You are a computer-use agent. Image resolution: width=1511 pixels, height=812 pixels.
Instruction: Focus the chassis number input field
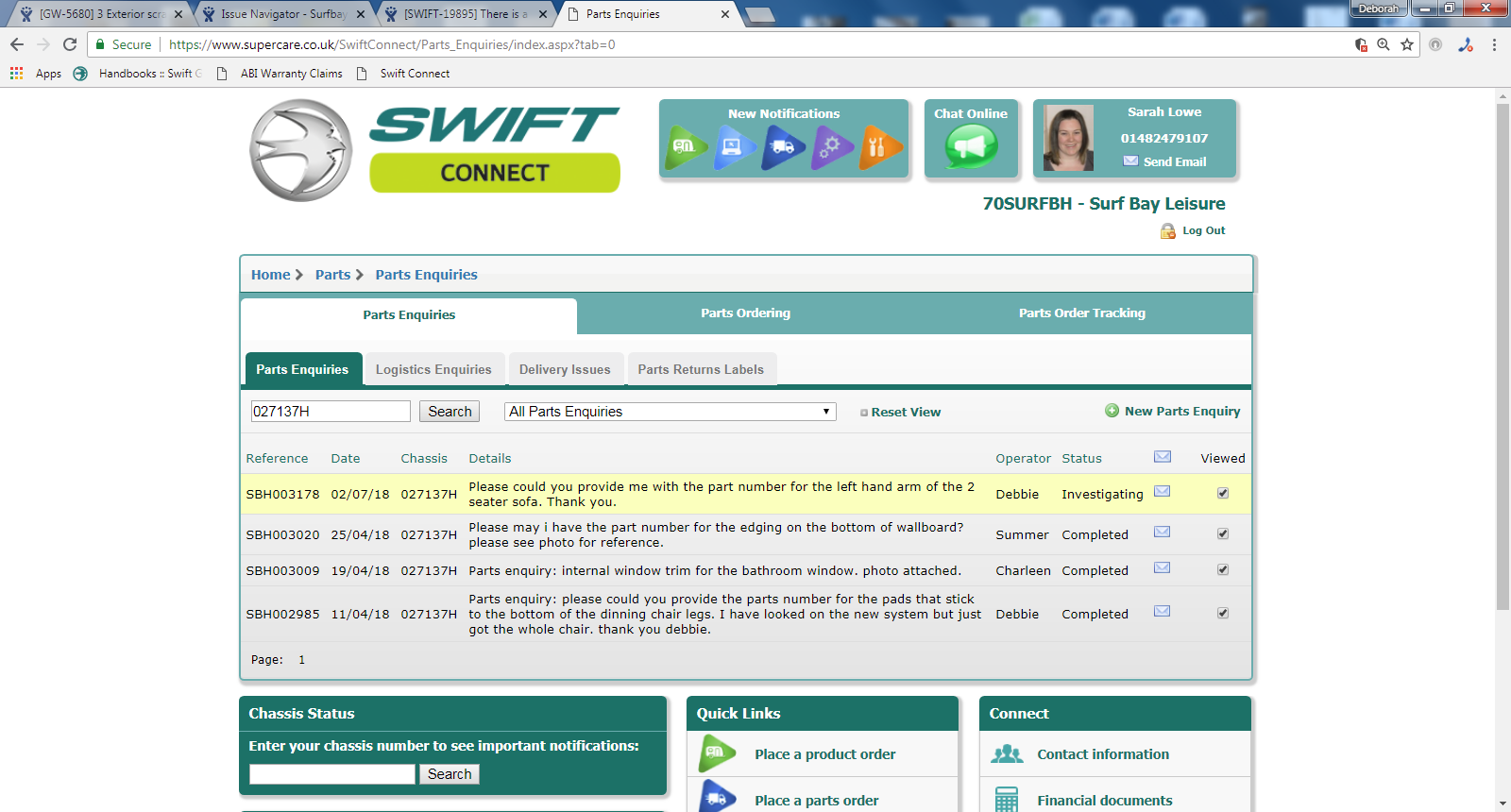(x=332, y=774)
